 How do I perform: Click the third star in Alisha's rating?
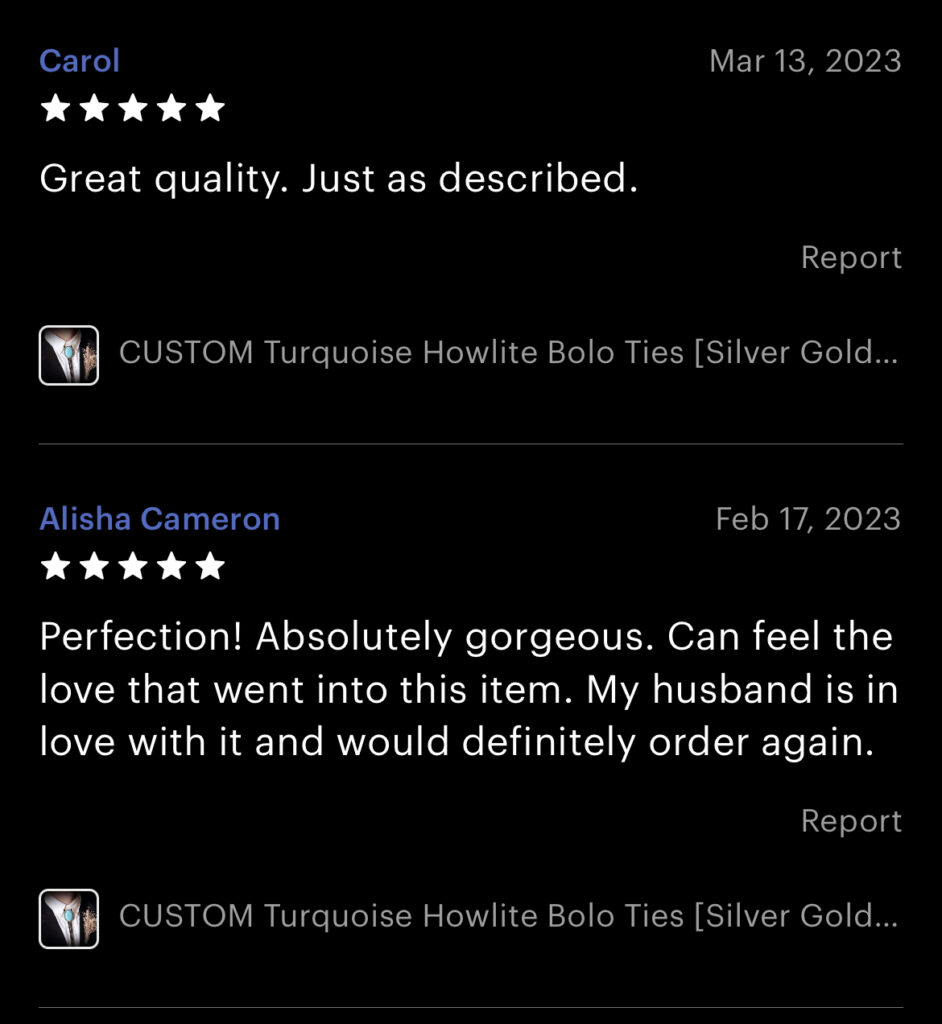[x=133, y=566]
